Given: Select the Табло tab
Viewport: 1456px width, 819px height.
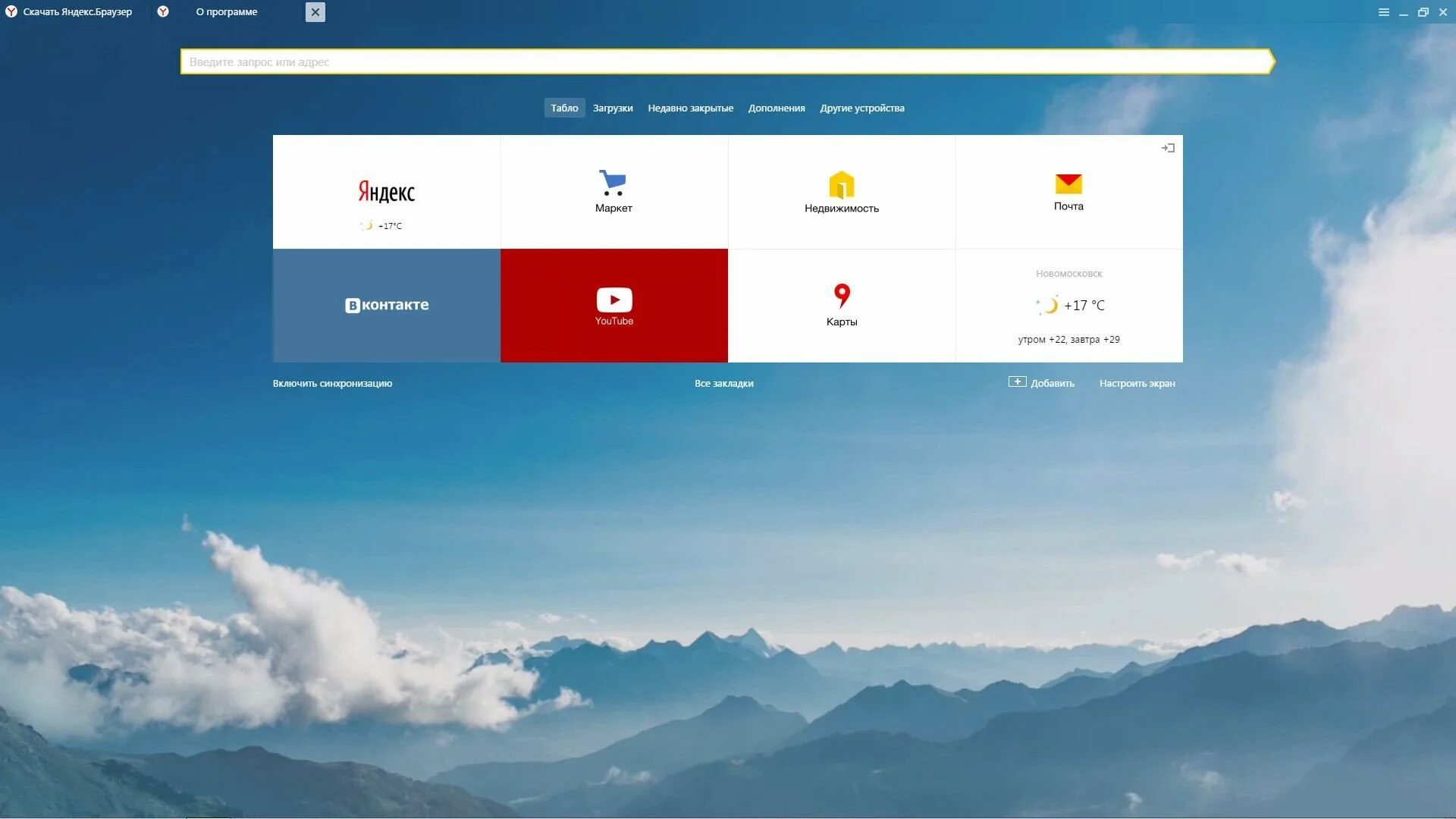Looking at the screenshot, I should pos(564,108).
